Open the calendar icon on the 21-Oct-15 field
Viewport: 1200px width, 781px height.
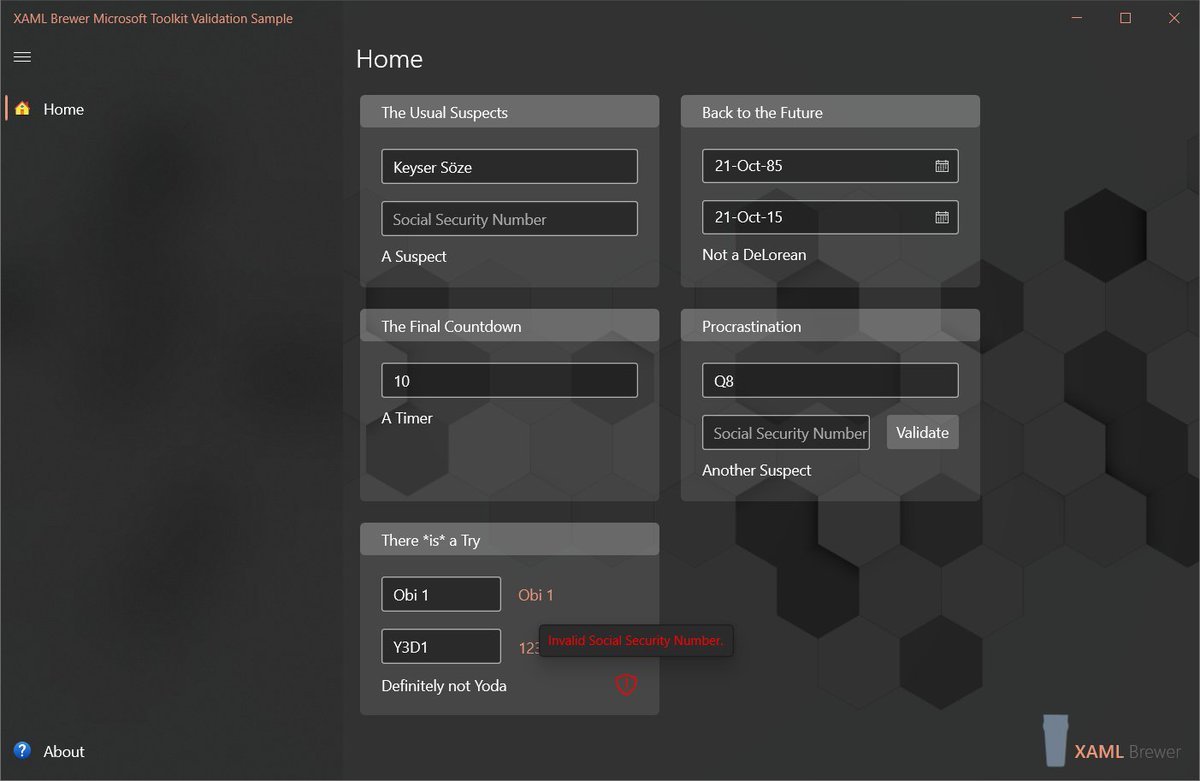[941, 217]
